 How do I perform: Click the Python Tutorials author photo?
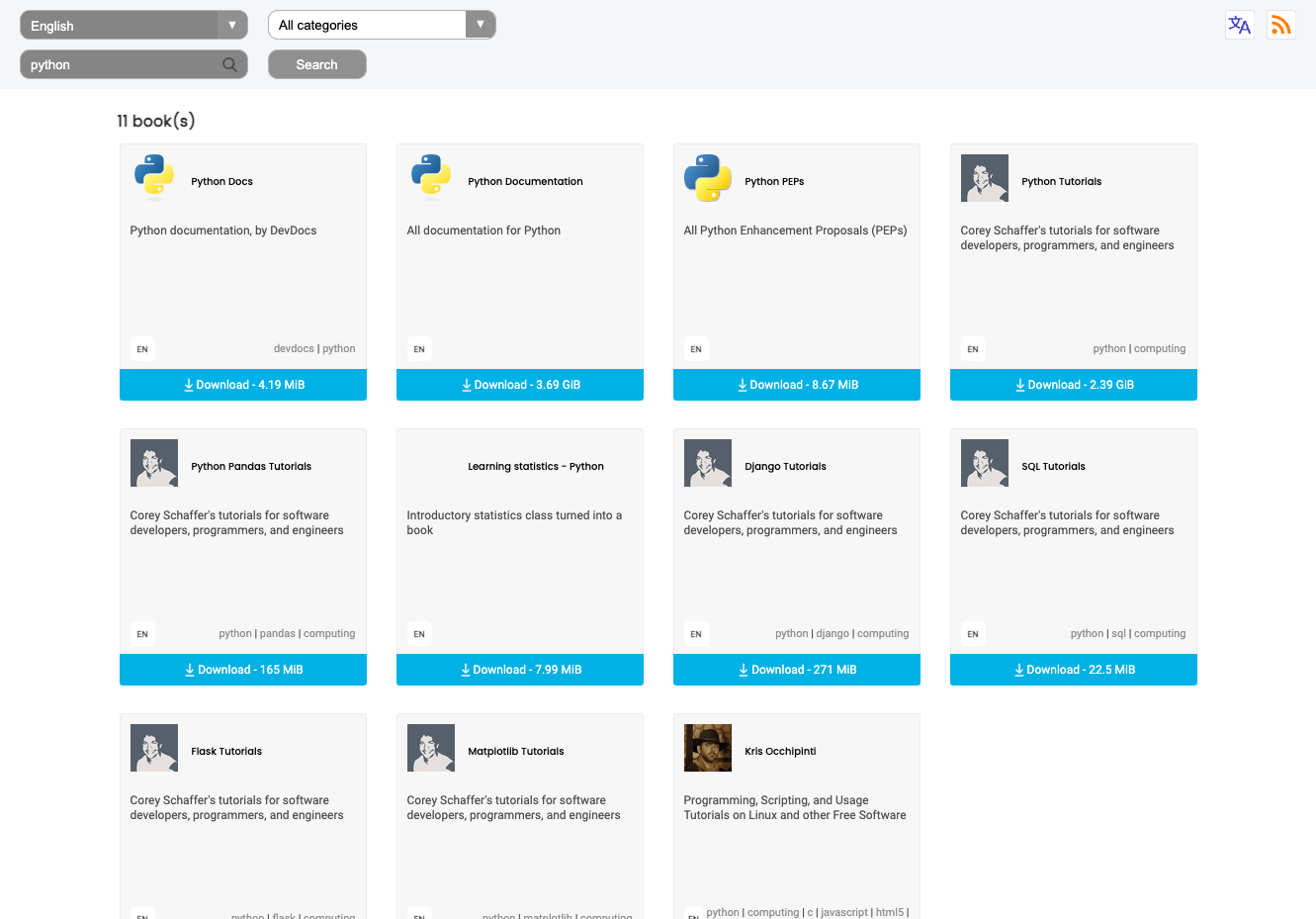[985, 178]
